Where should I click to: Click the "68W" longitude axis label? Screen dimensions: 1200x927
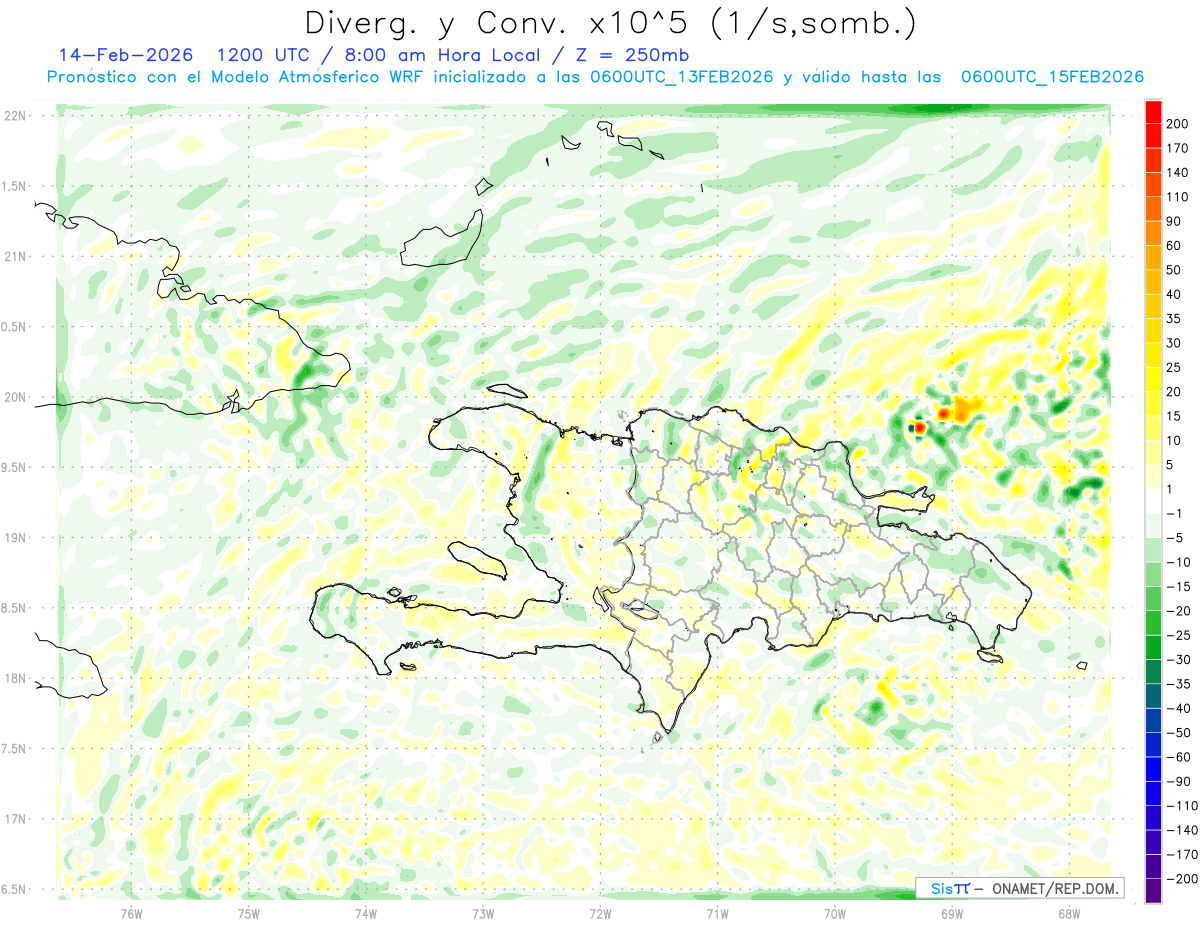1068,913
